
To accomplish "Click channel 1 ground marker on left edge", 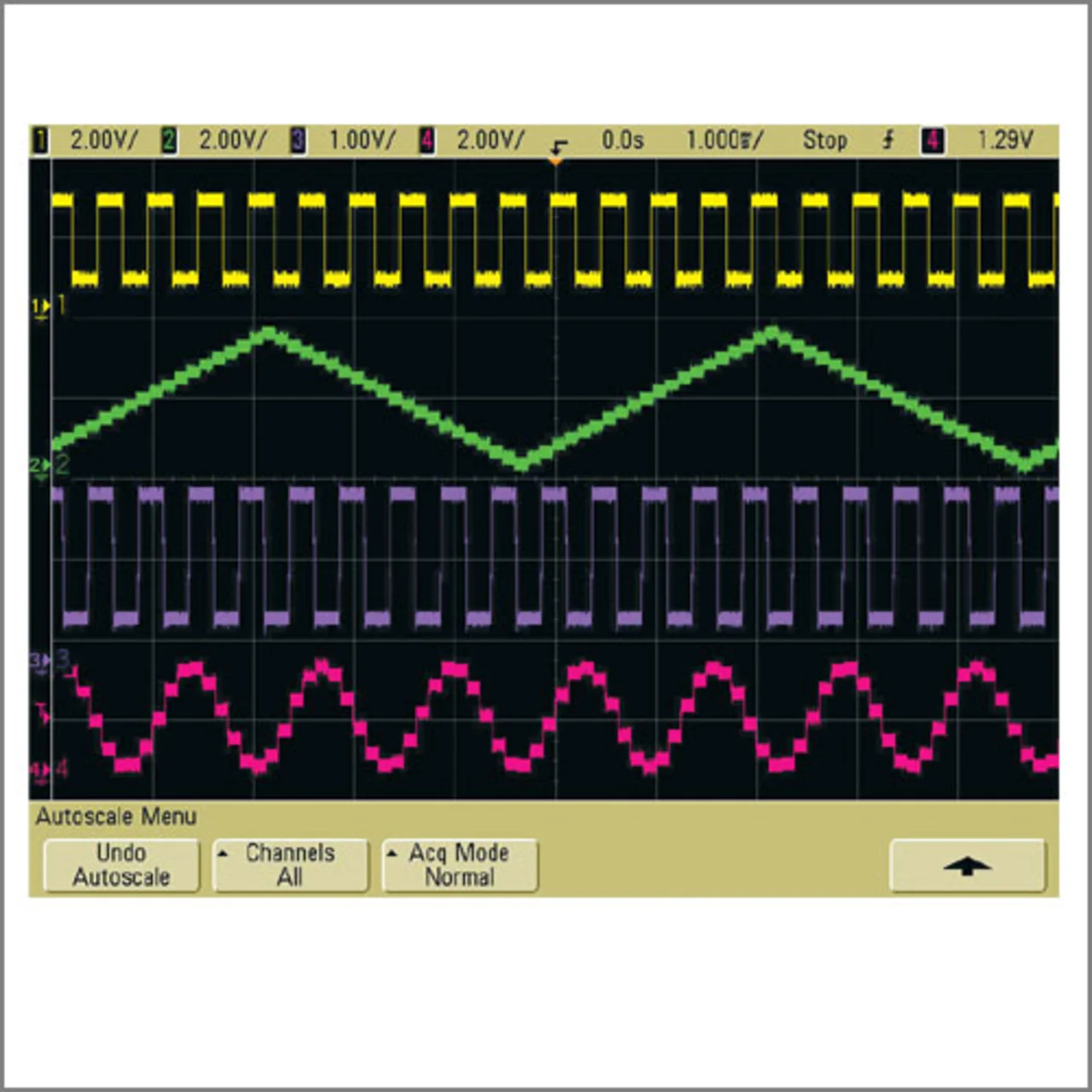I will [41, 306].
